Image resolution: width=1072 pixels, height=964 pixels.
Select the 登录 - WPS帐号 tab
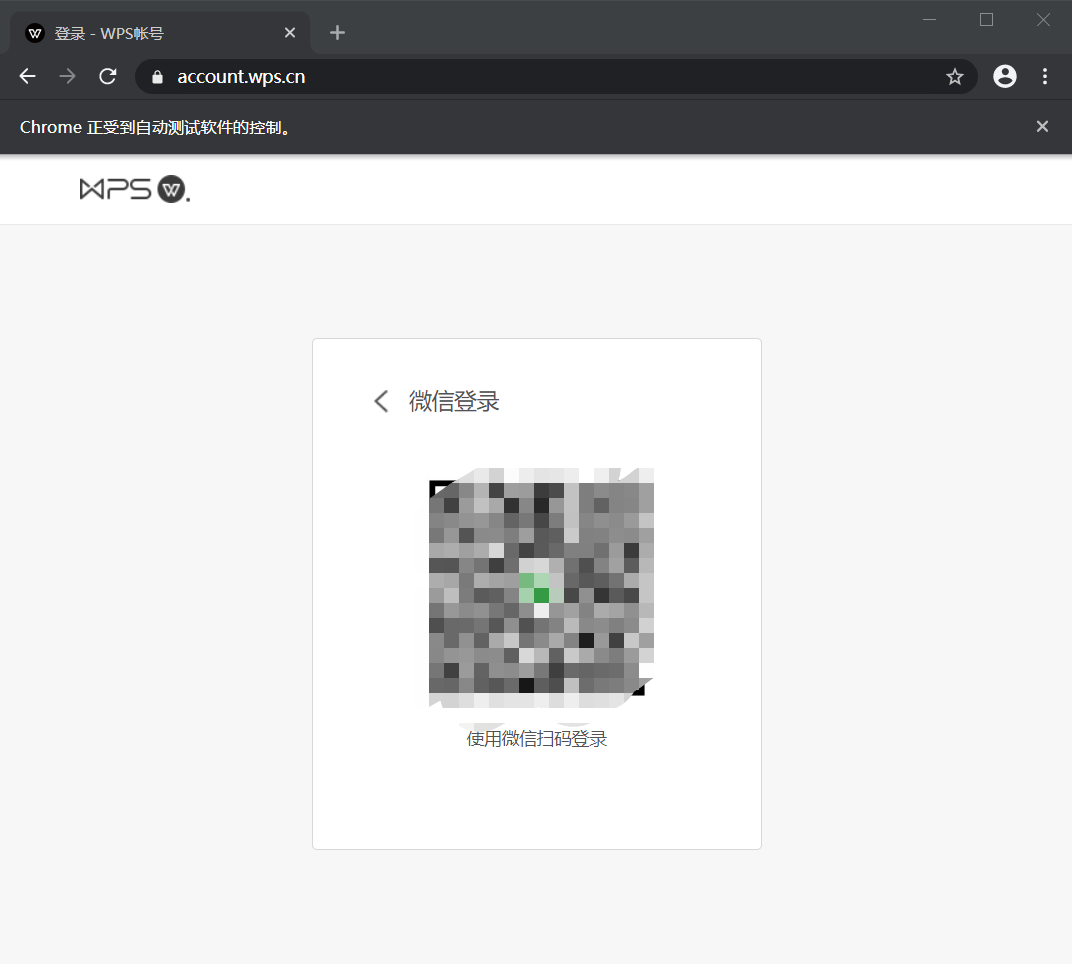[x=150, y=32]
